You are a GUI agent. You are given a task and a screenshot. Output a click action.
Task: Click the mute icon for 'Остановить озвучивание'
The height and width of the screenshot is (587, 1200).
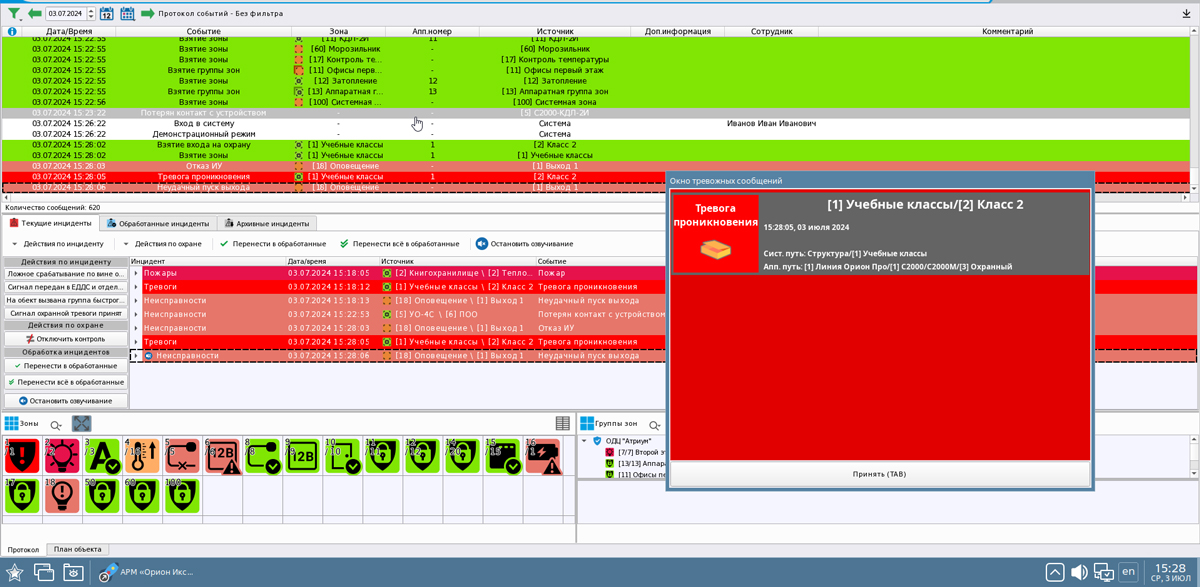tap(482, 244)
